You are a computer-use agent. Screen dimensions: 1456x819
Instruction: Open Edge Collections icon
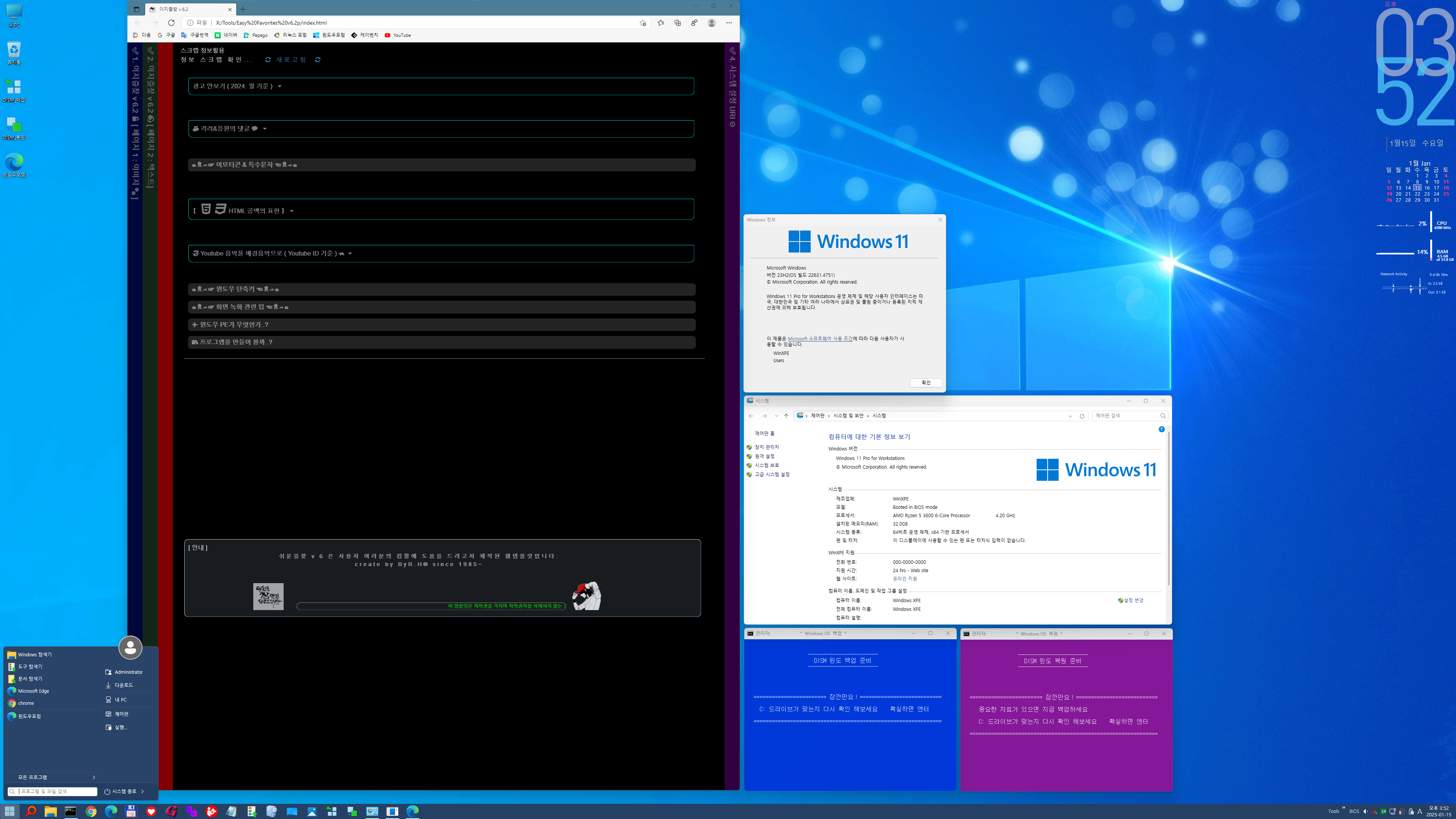678,23
